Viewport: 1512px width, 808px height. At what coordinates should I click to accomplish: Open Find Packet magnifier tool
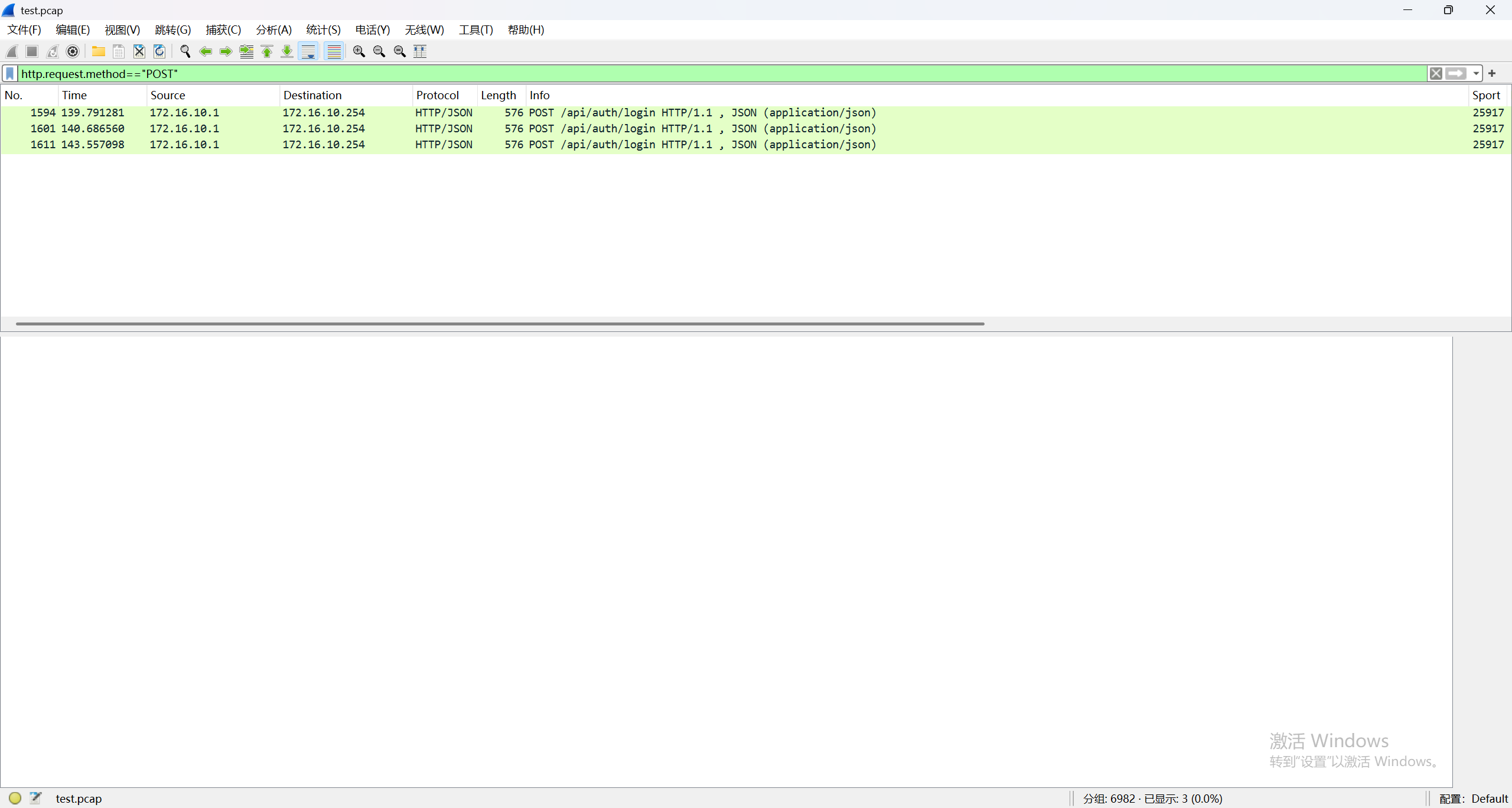[x=185, y=51]
